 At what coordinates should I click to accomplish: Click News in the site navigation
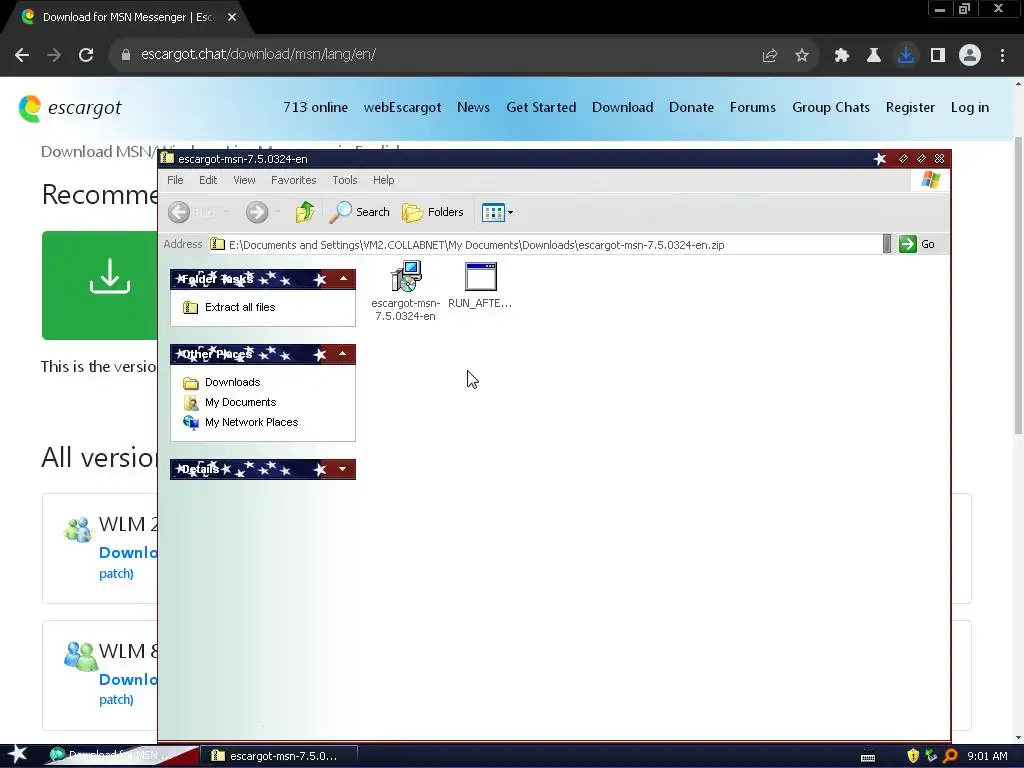coord(473,107)
